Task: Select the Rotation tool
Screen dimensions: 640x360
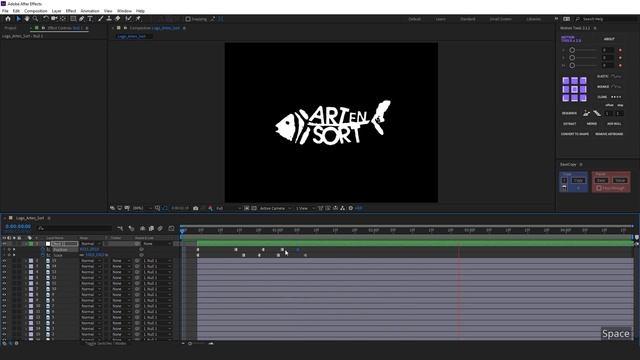Action: pos(46,19)
